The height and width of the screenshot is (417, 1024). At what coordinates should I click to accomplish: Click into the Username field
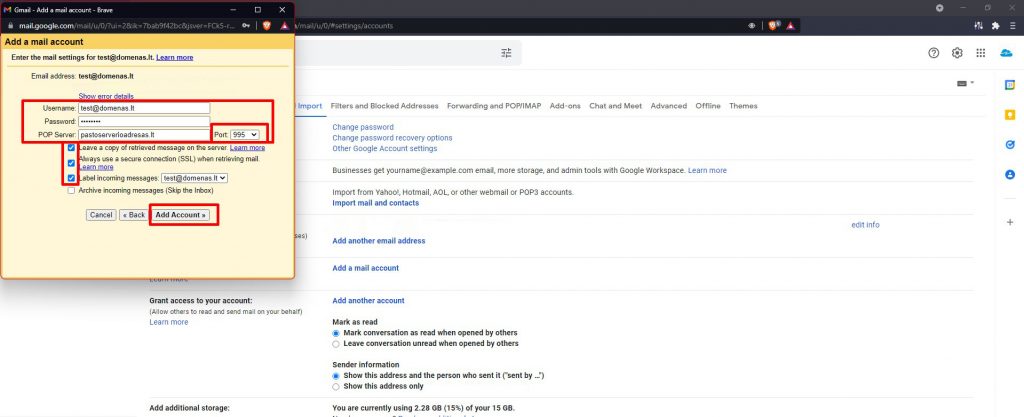coord(144,108)
